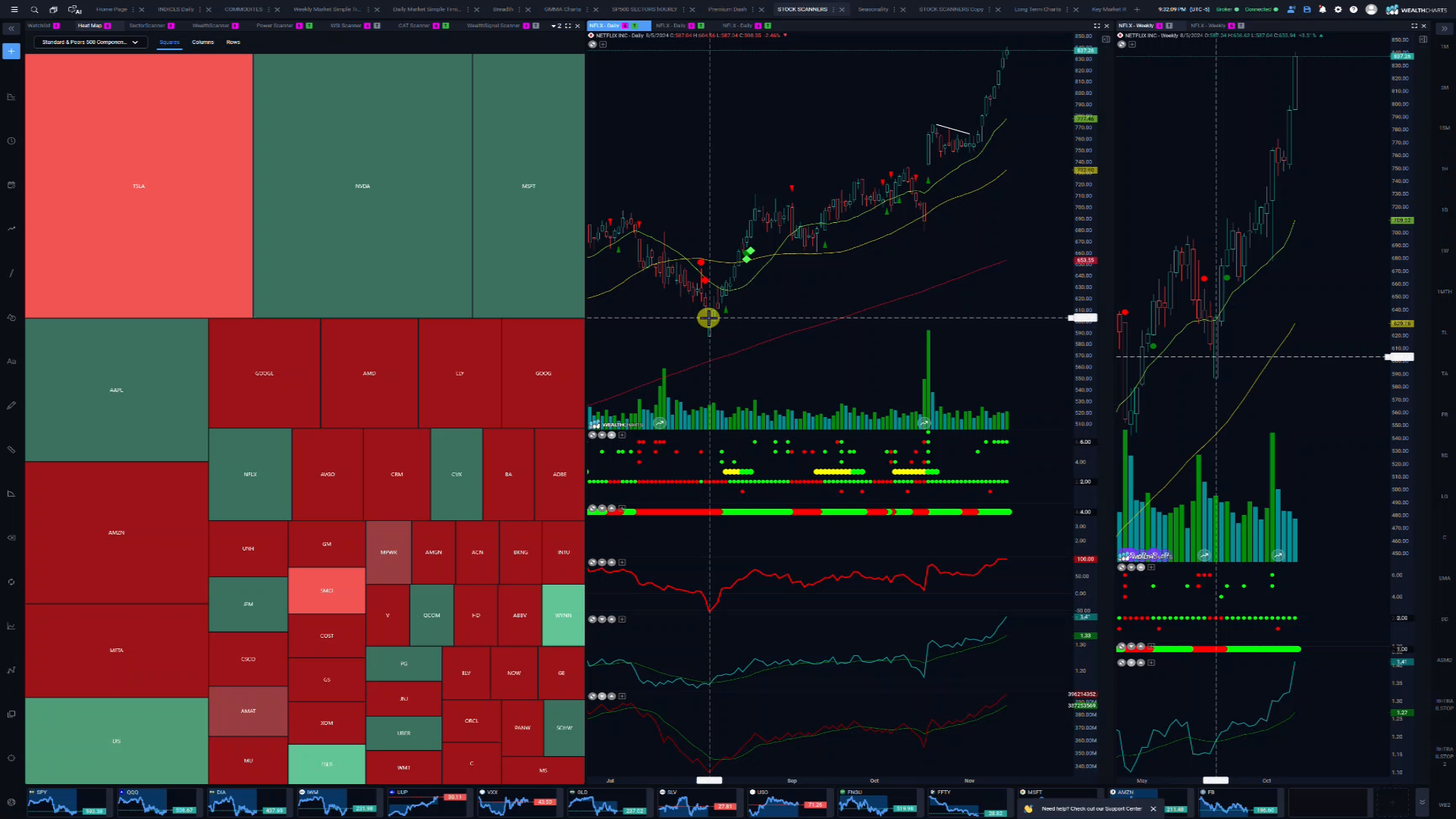Open the SectorScanner panel tab
The width and height of the screenshot is (1456, 819).
(147, 26)
